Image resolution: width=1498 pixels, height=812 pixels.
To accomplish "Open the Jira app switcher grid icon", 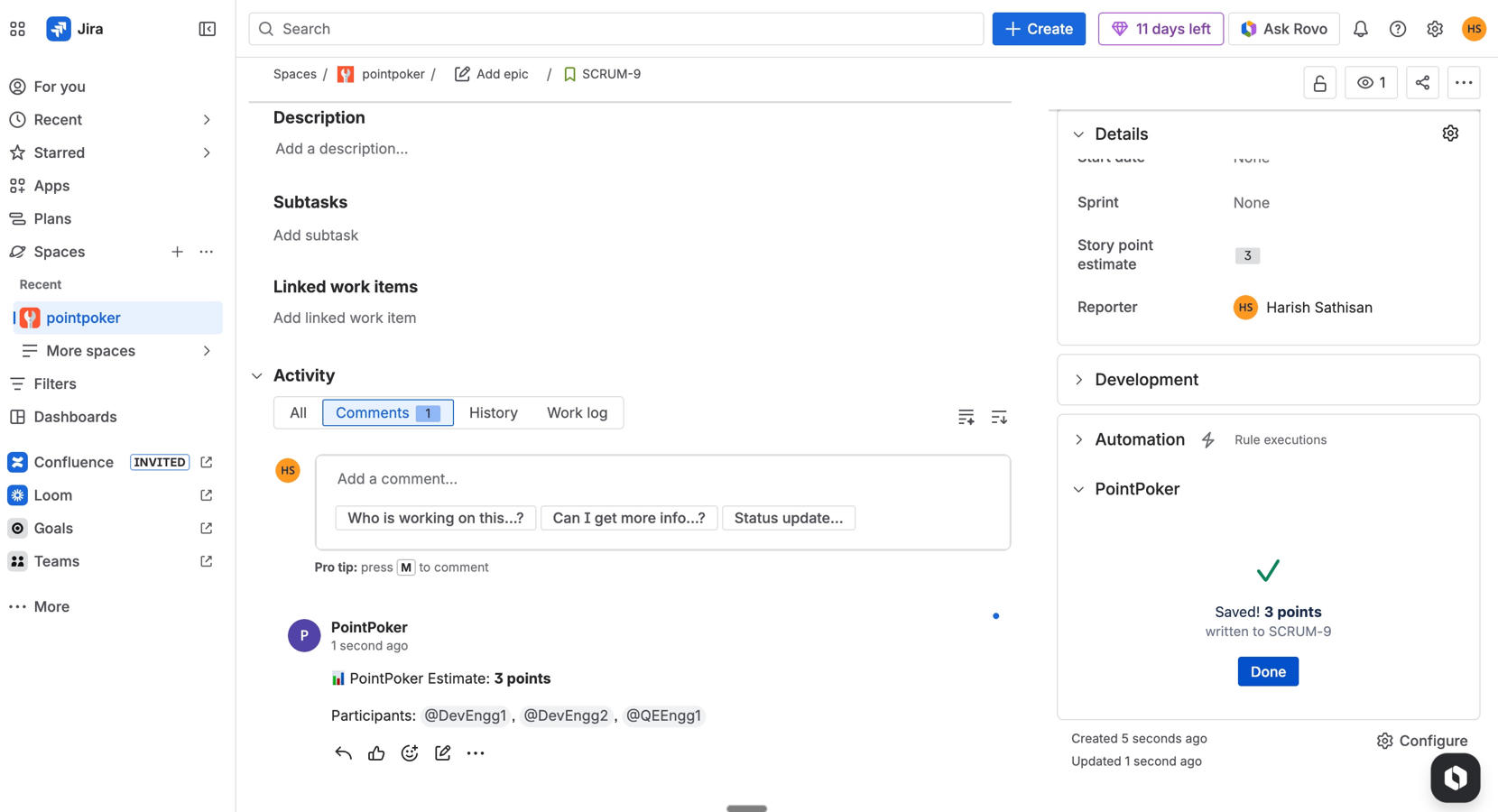I will pos(17,28).
